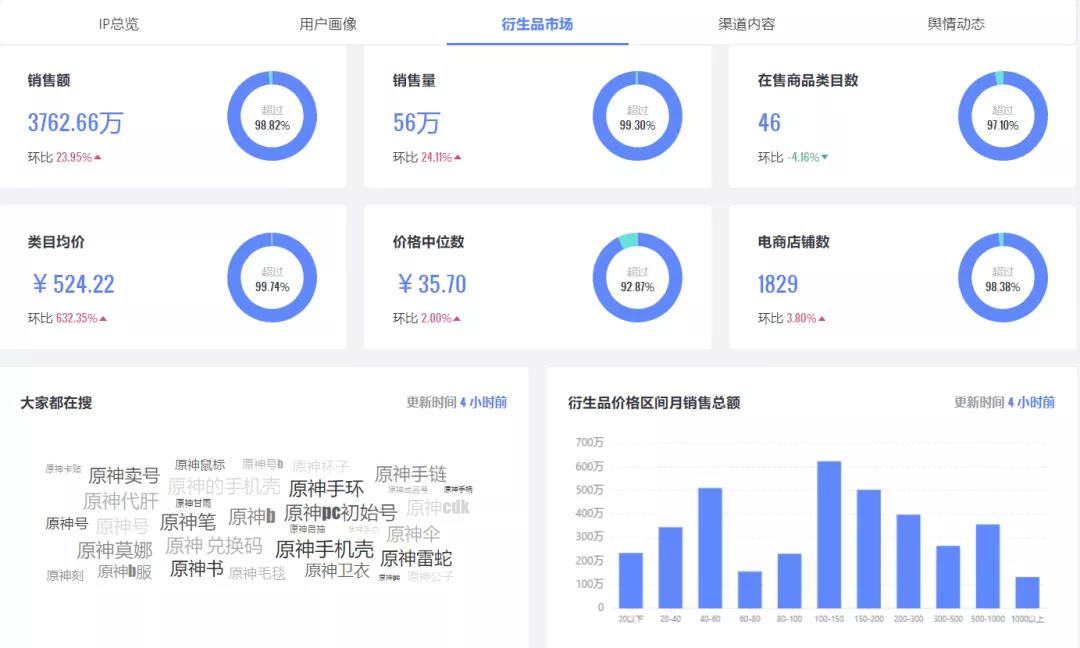The height and width of the screenshot is (648, 1080).
Task: Select the 衍生品市场 tab
Action: tap(537, 24)
